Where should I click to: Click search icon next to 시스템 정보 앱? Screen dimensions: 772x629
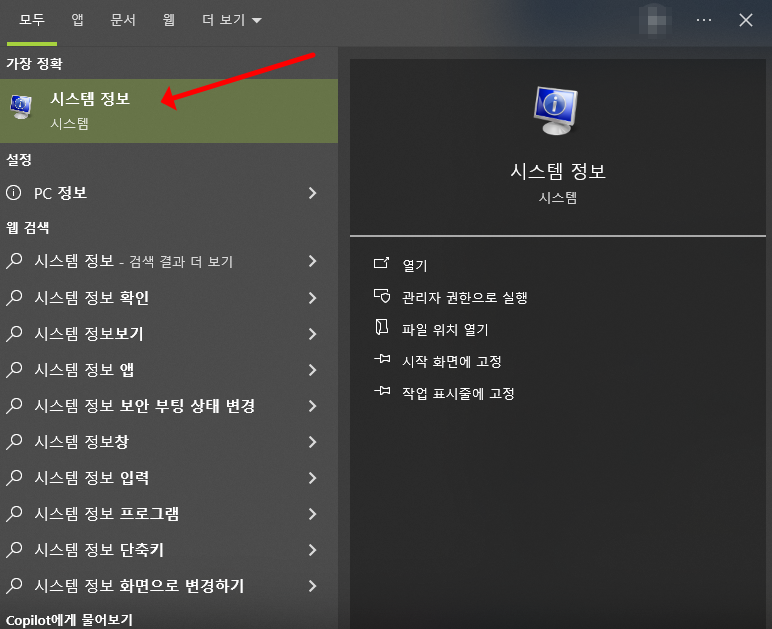pyautogui.click(x=14, y=369)
